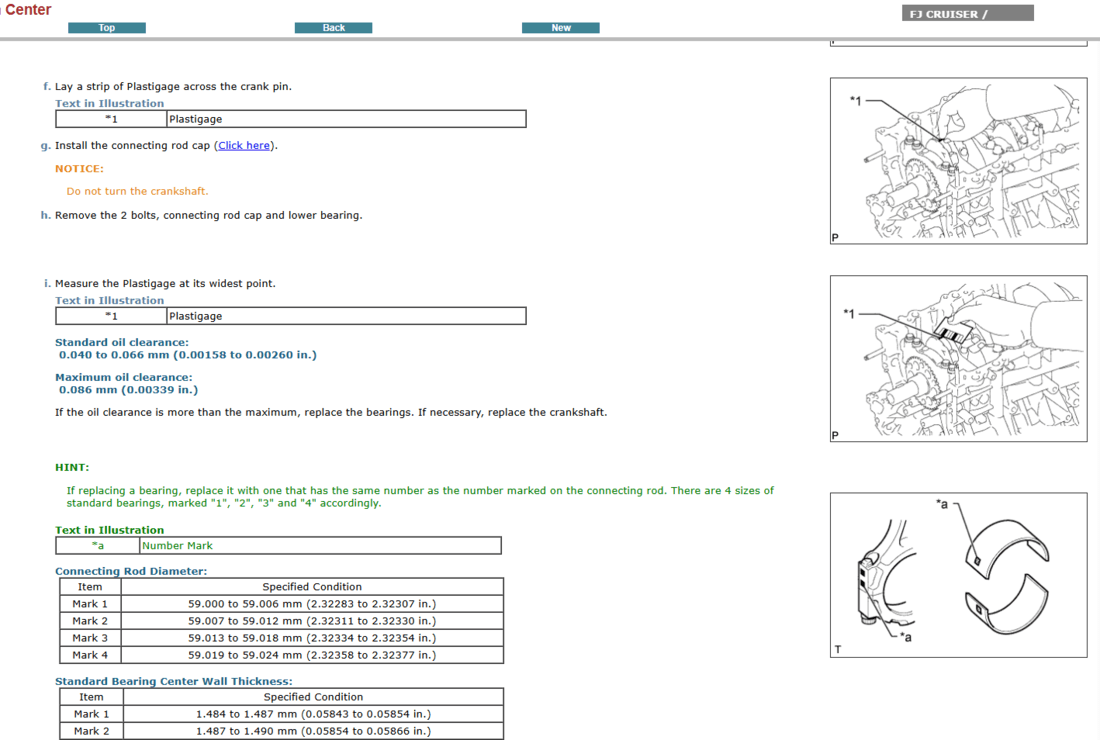The height and width of the screenshot is (740, 1100).
Task: Open the 'Click here' link for rod cap
Action: point(244,146)
